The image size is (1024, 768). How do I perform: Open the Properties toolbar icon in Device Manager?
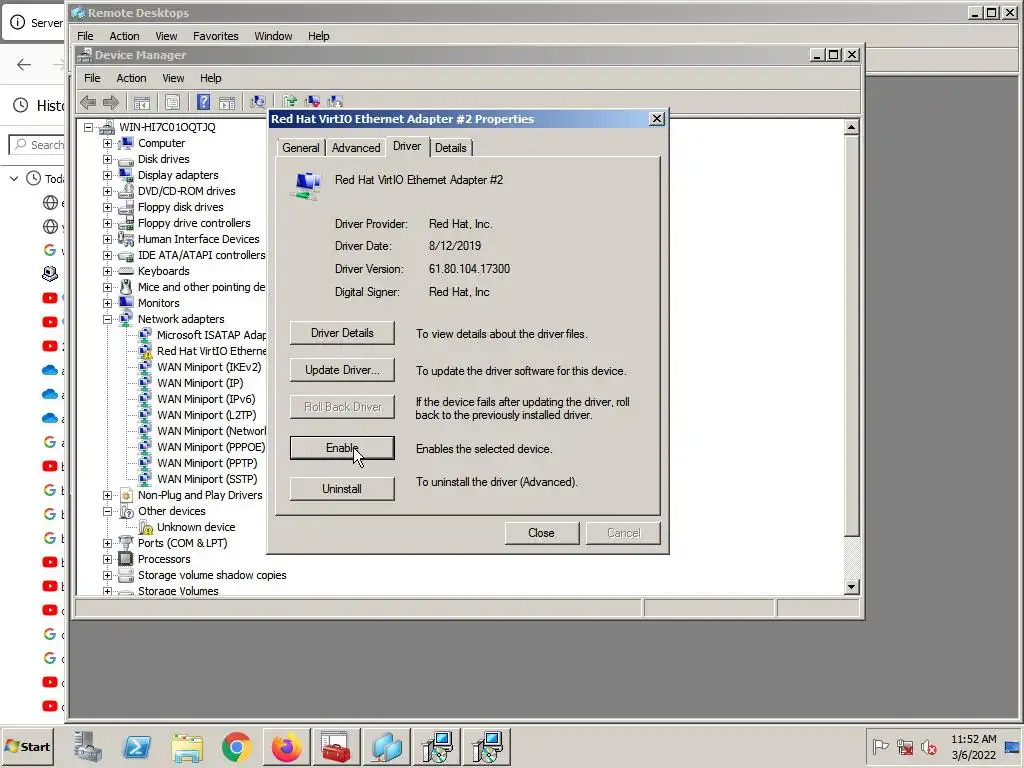click(172, 102)
